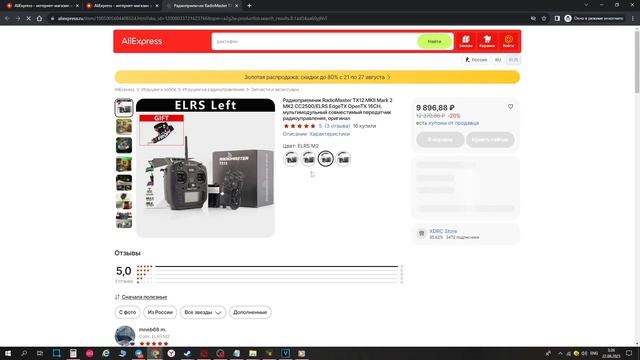The image size is (640, 360).
Task: Go to Запчасти и аксессуары breadcrumb
Action: (x=275, y=89)
